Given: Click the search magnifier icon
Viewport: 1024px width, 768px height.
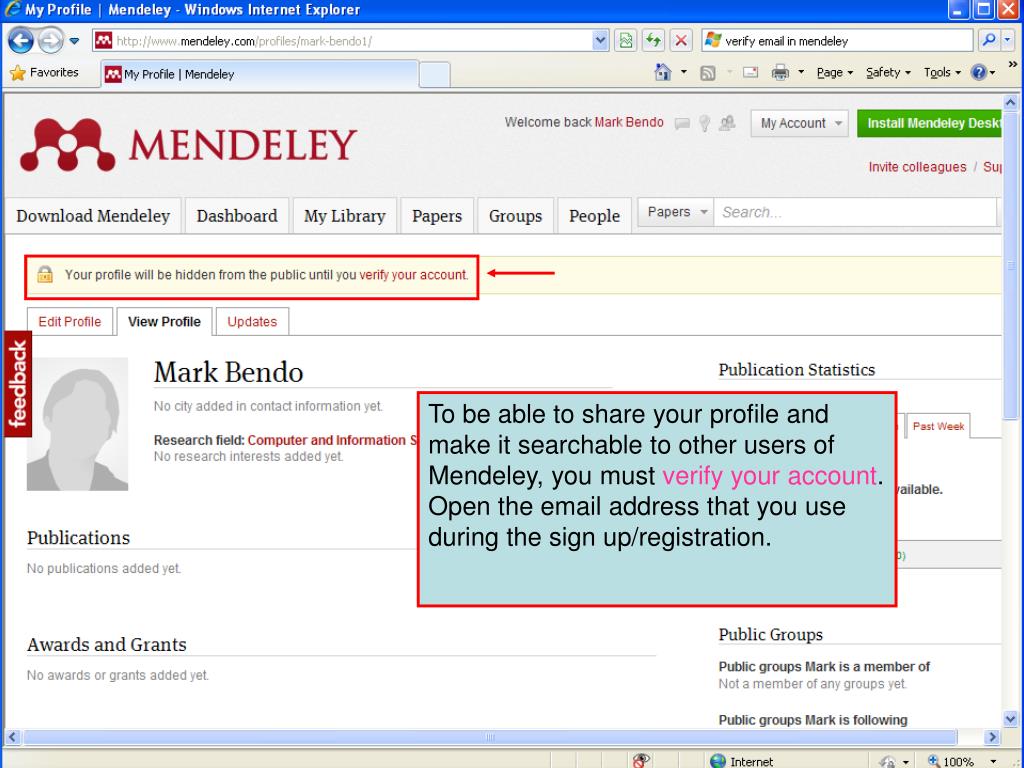Looking at the screenshot, I should pos(989,40).
